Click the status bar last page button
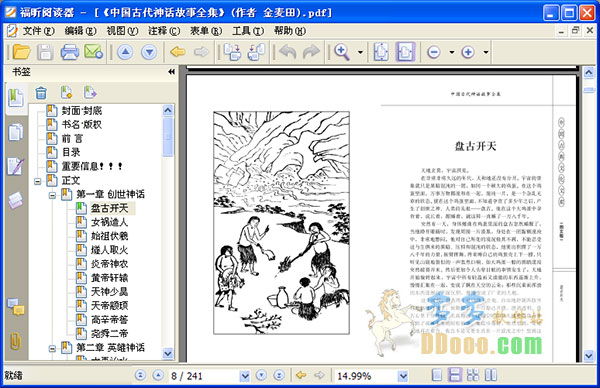Screen dimensions: 600x388 279,375
